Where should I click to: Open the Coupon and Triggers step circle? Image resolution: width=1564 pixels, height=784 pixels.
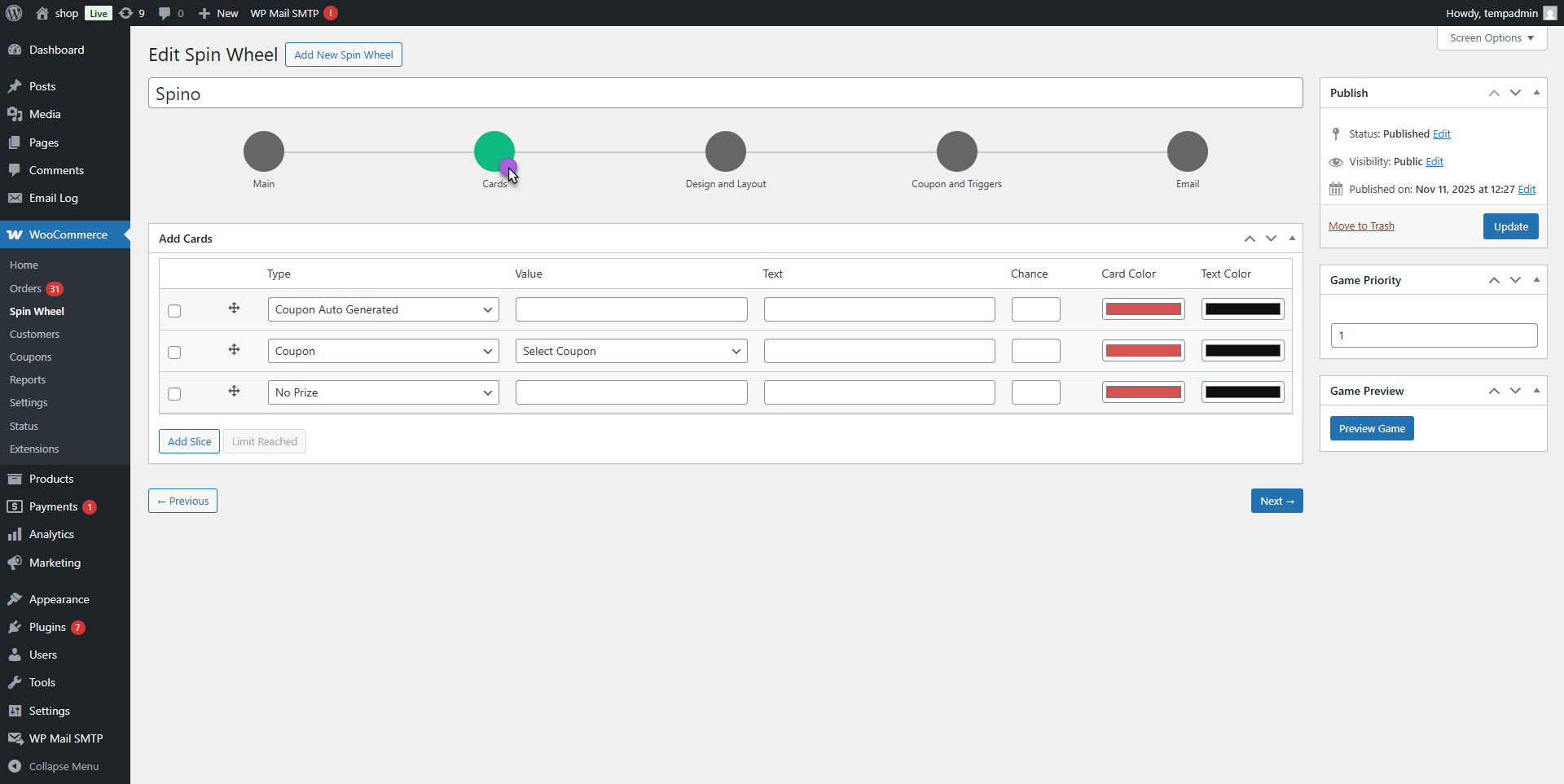(x=956, y=151)
